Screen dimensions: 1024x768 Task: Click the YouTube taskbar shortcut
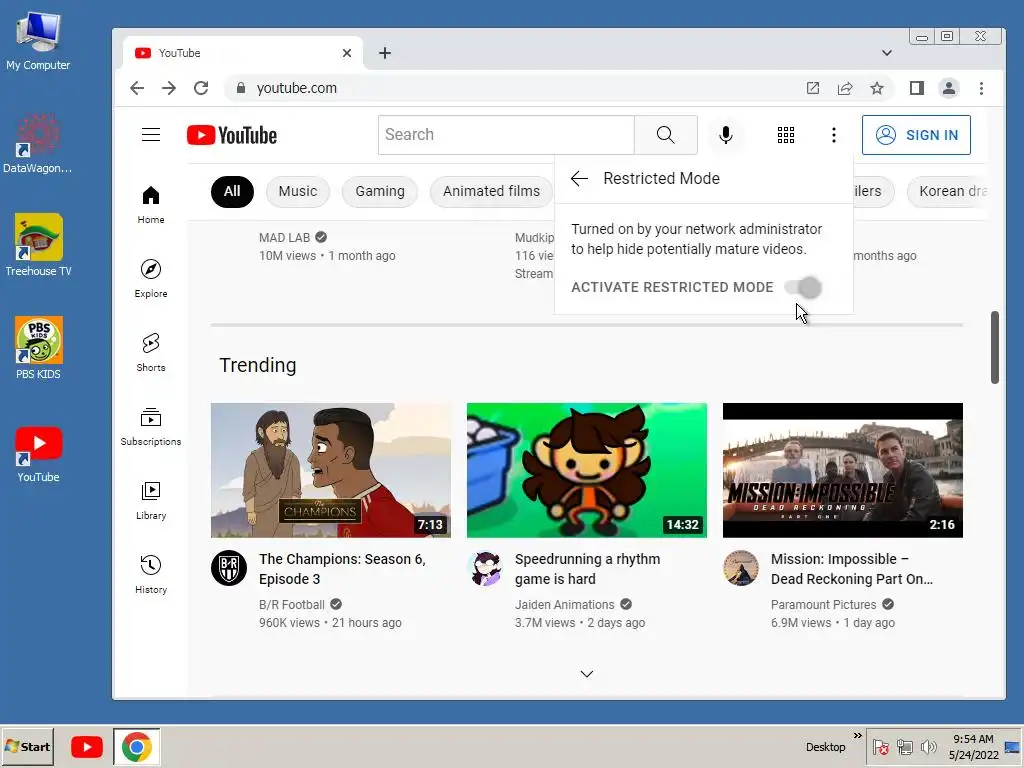click(87, 746)
